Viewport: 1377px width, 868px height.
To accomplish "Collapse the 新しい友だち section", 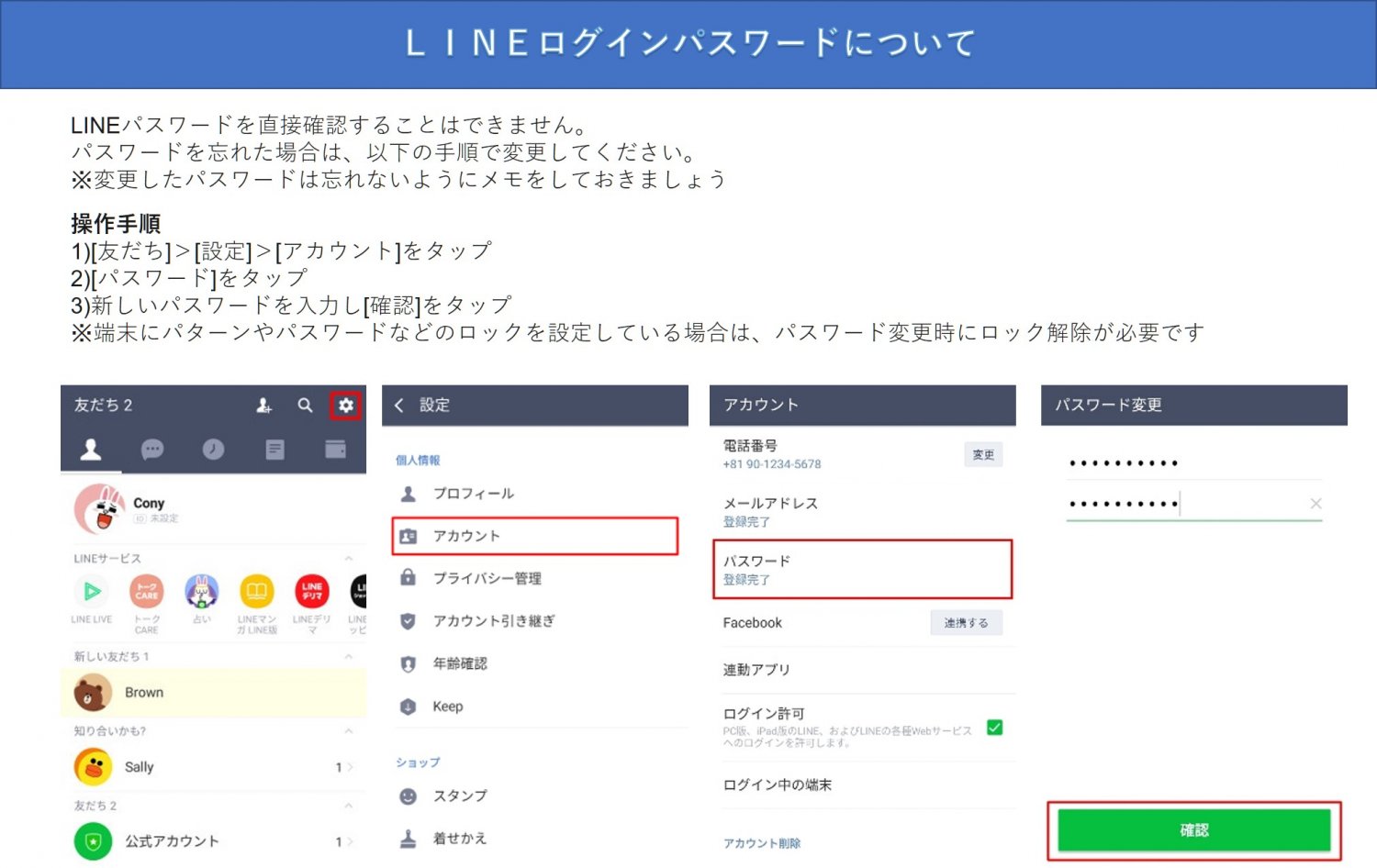I will (349, 656).
